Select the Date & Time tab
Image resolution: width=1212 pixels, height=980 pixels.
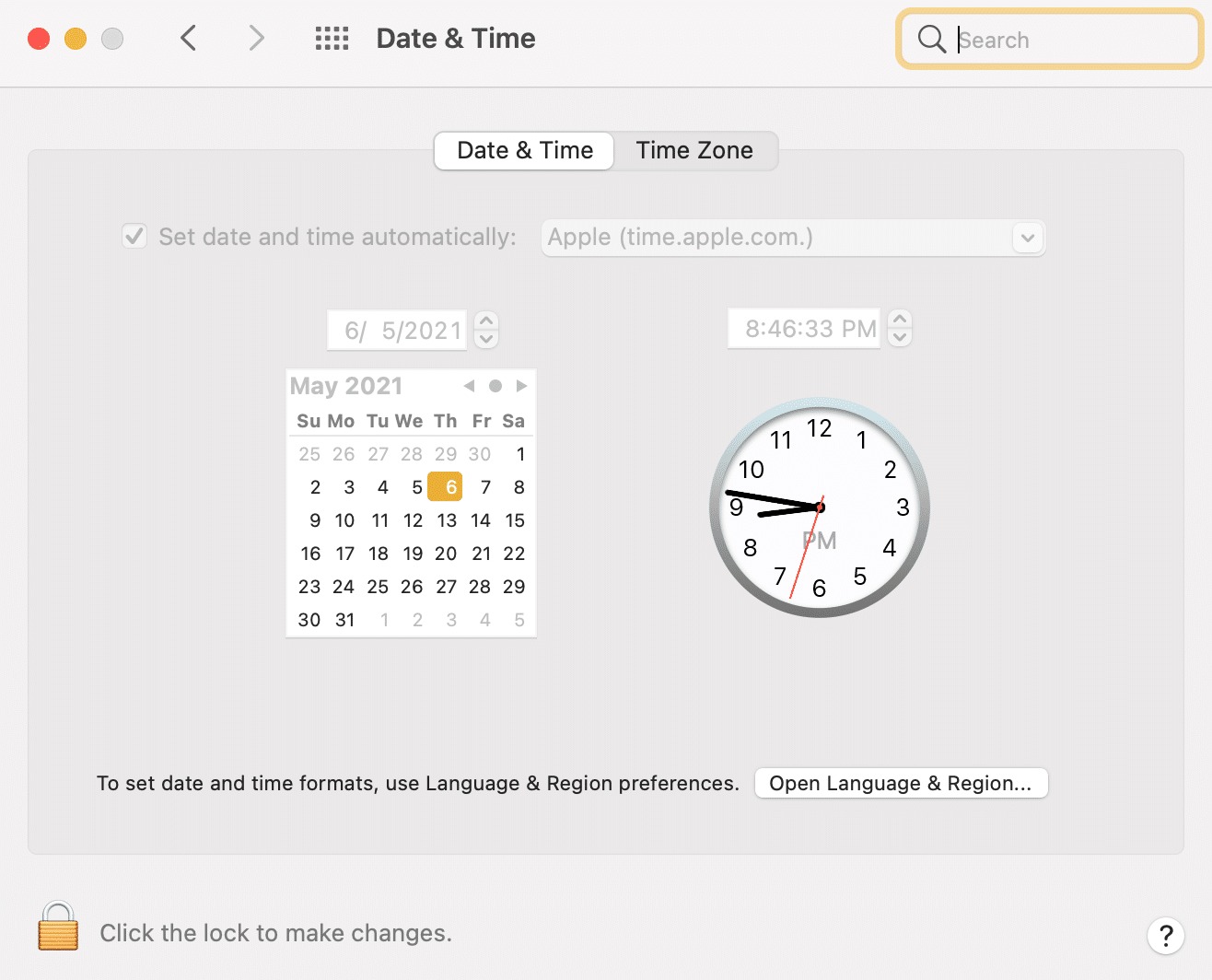coord(525,150)
